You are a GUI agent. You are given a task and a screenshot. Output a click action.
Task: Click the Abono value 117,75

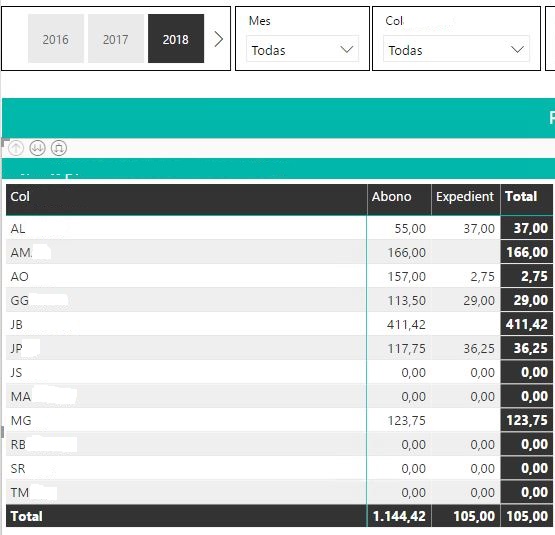(x=406, y=348)
